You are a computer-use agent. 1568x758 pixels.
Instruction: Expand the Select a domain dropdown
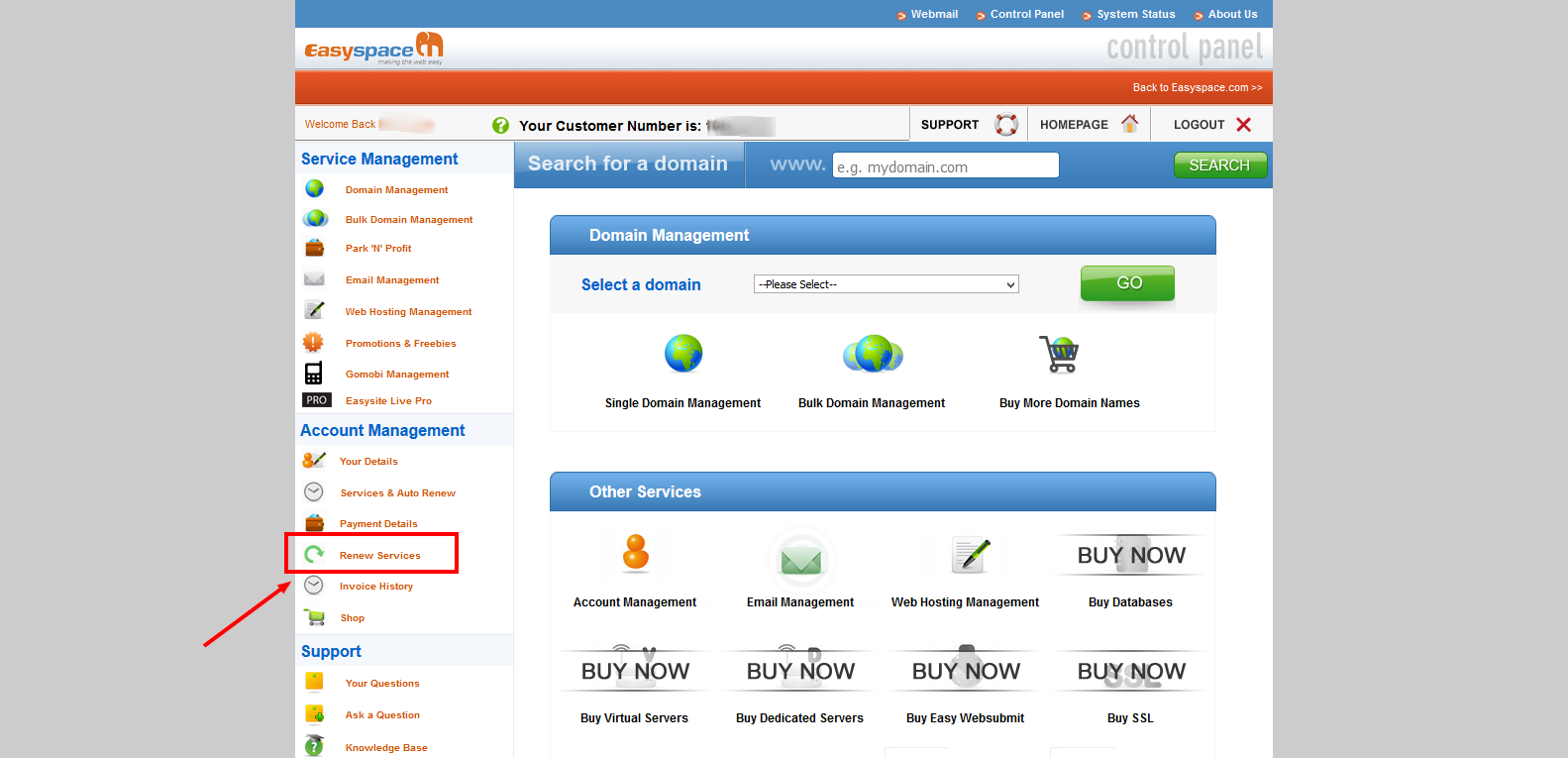coord(886,284)
